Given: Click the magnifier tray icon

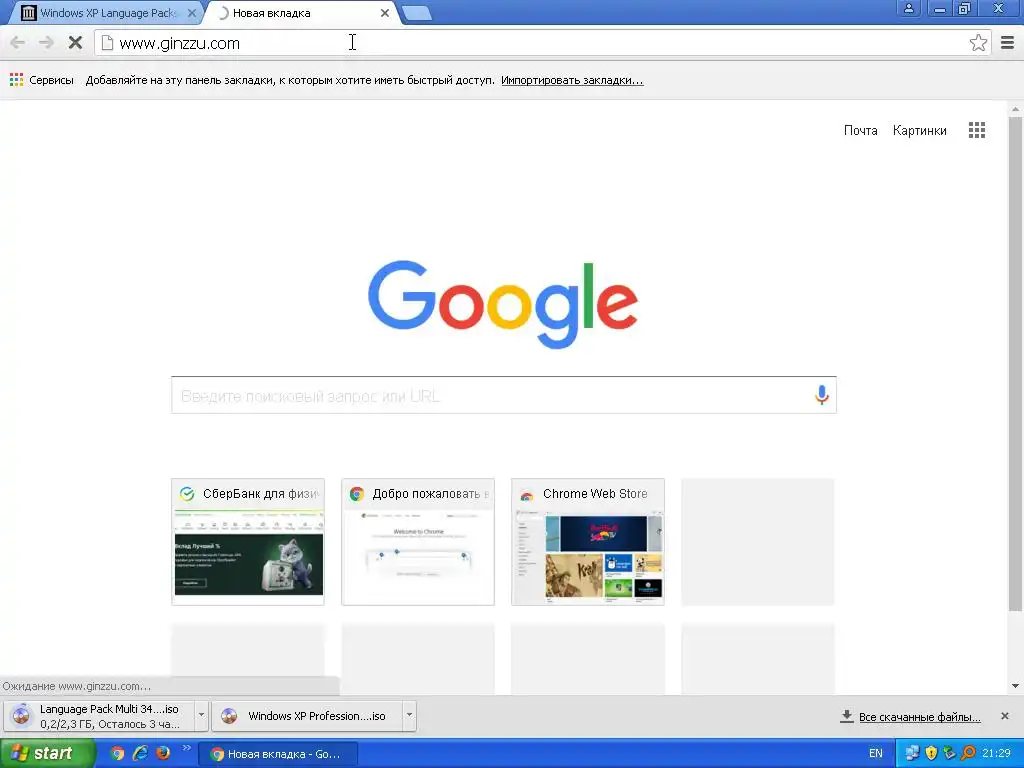Looking at the screenshot, I should pyautogui.click(x=968, y=753).
